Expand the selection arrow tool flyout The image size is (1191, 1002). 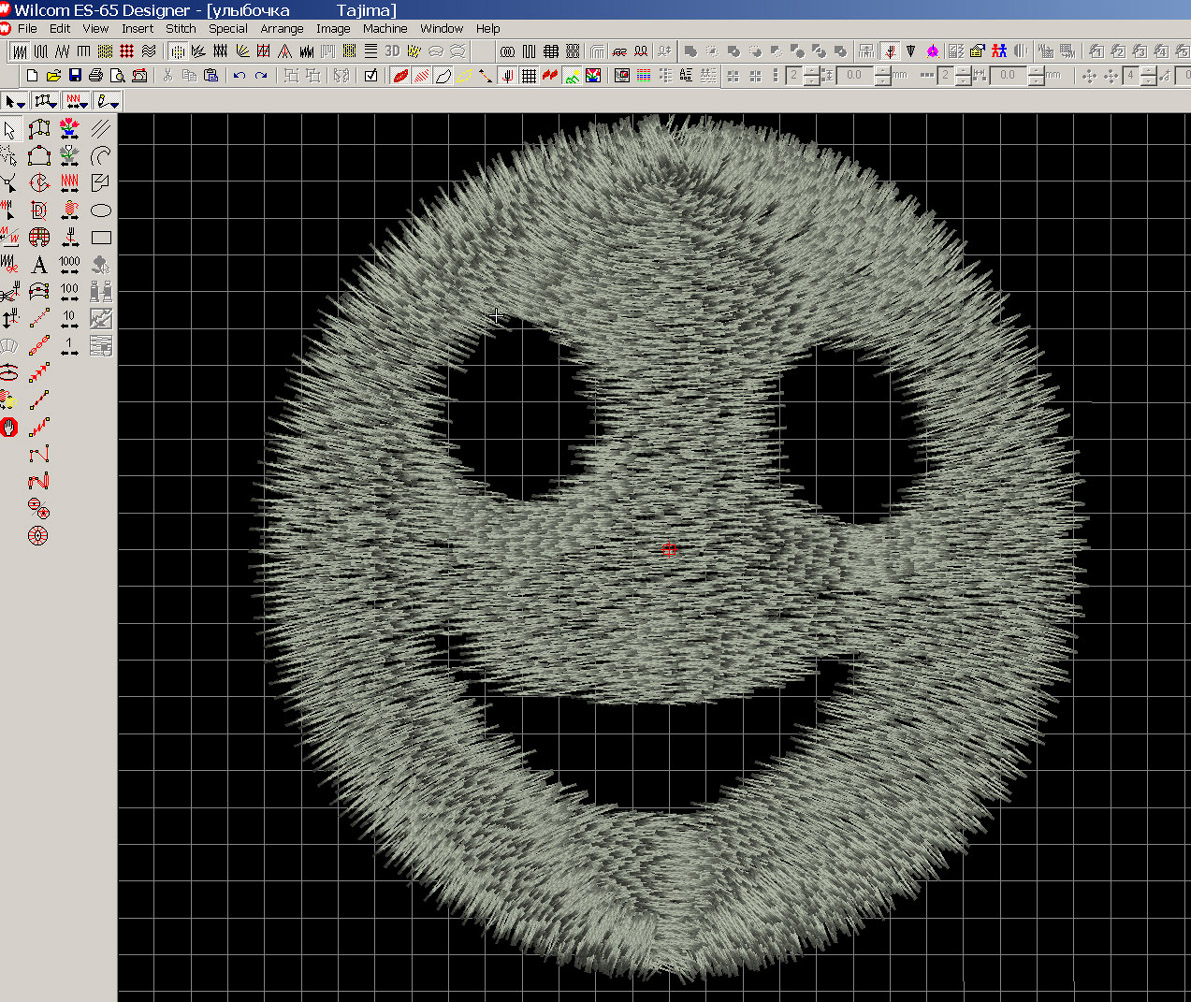pos(15,101)
